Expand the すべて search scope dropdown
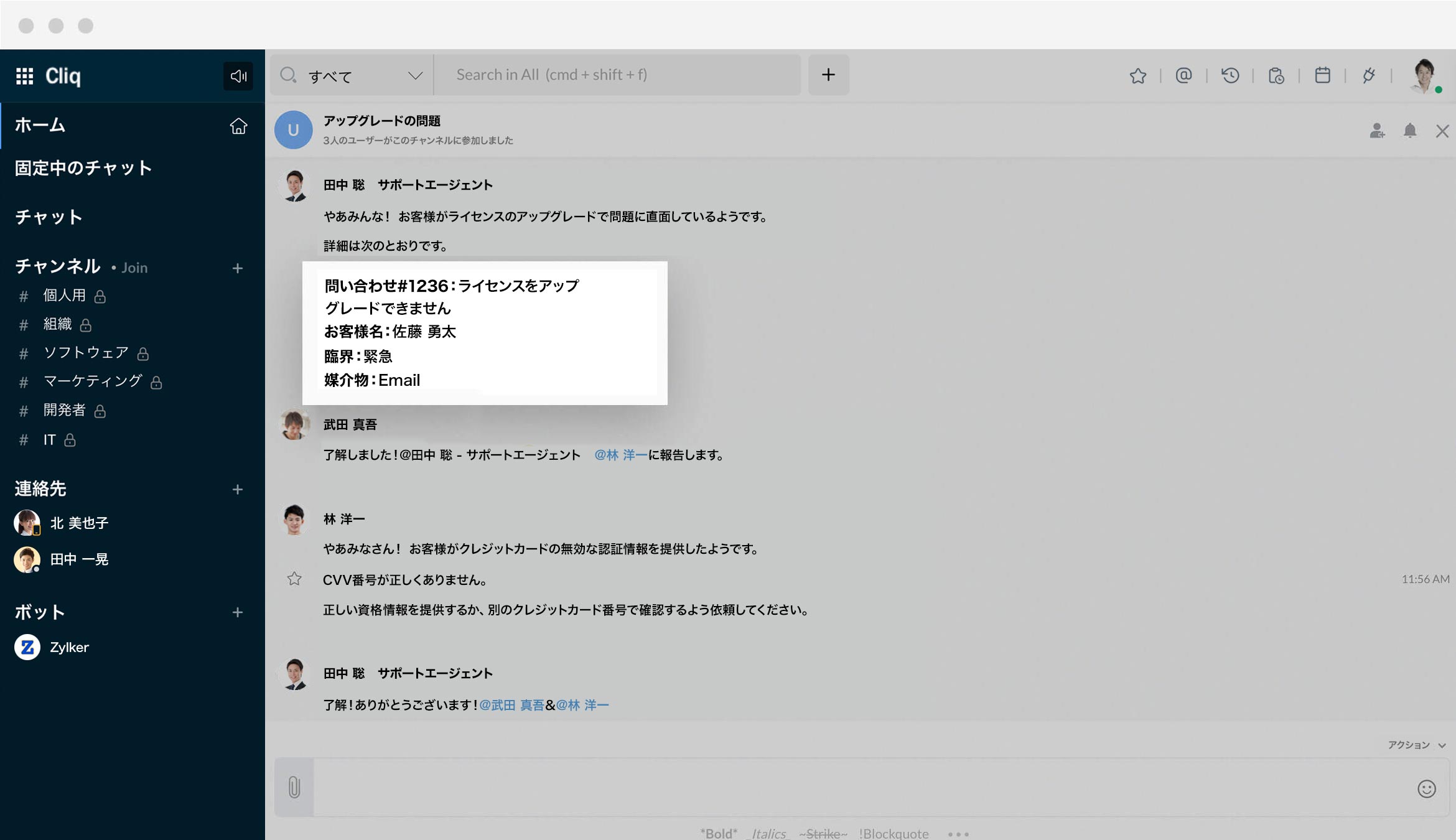The image size is (1456, 840). click(414, 76)
